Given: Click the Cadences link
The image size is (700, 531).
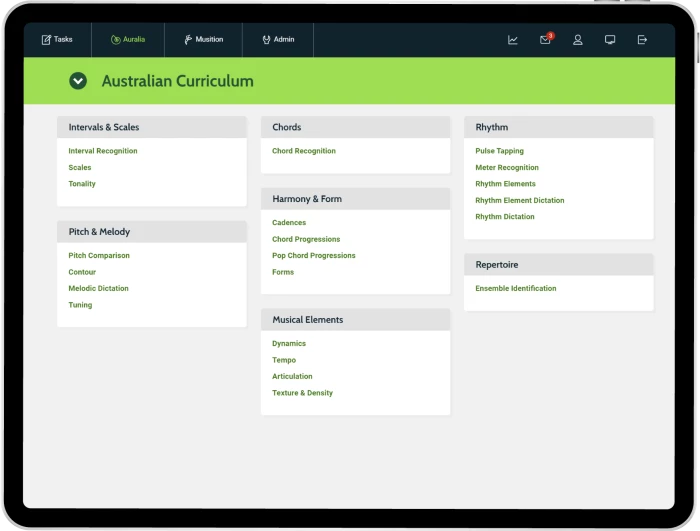Looking at the screenshot, I should coord(289,223).
